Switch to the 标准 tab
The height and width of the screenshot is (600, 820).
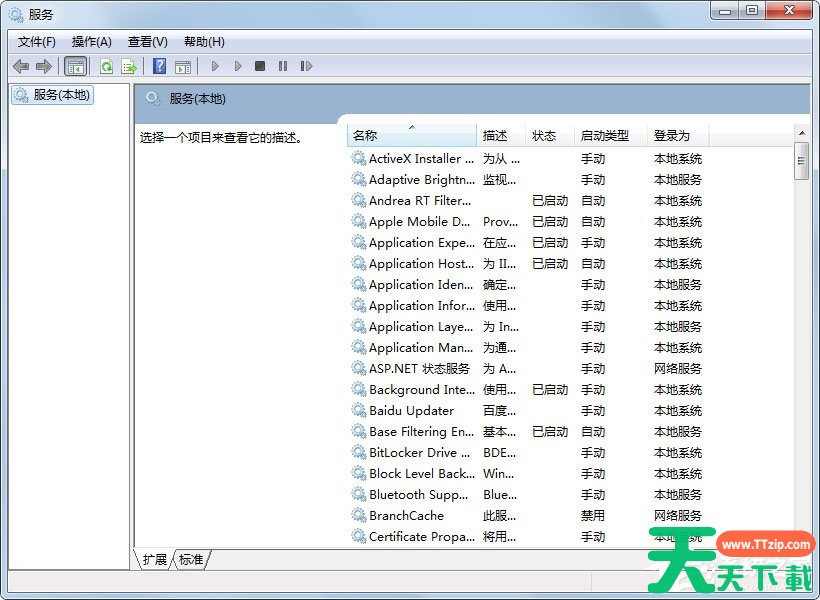coord(191,559)
